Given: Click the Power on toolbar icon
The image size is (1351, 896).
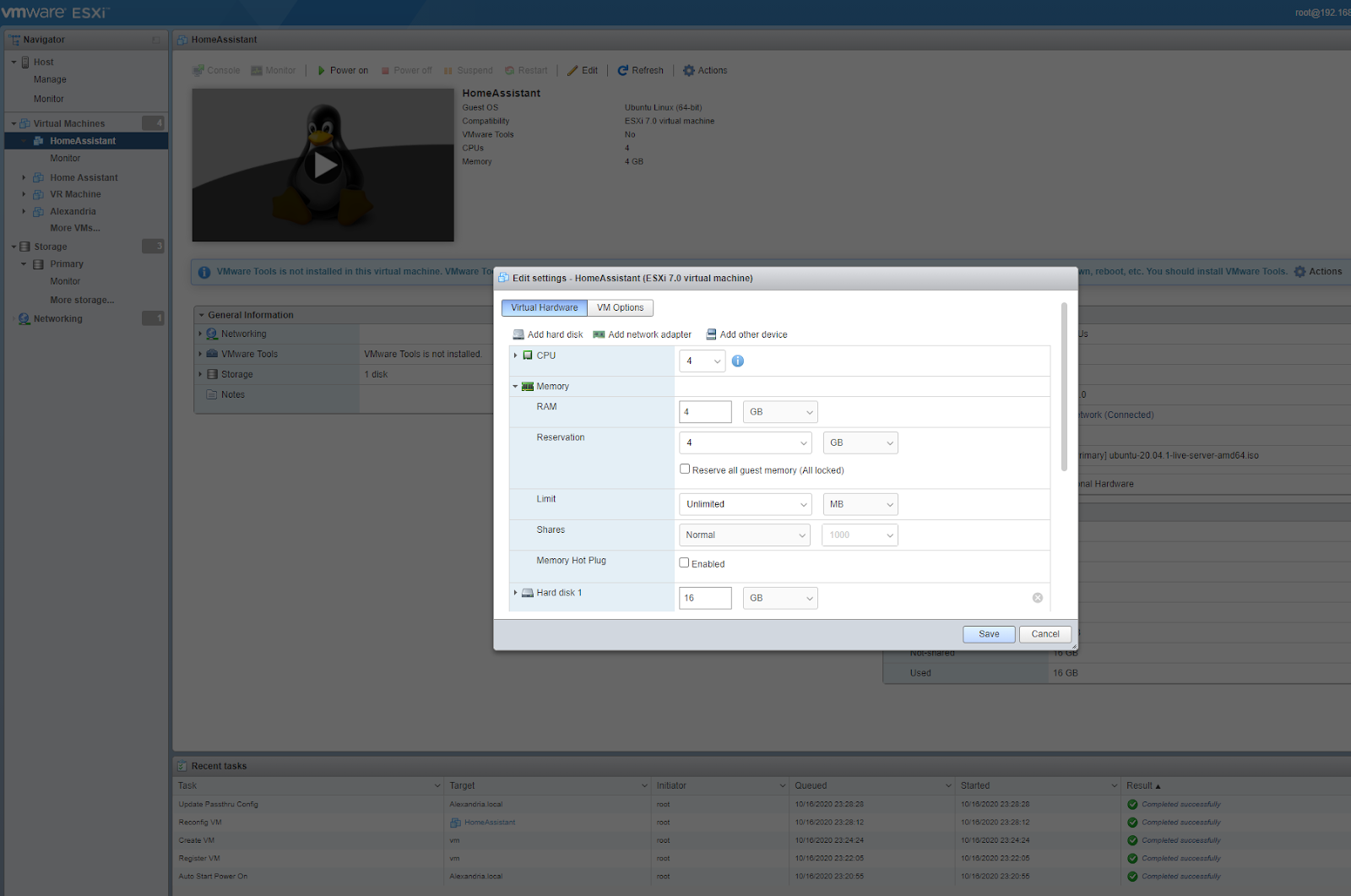Looking at the screenshot, I should coord(321,71).
